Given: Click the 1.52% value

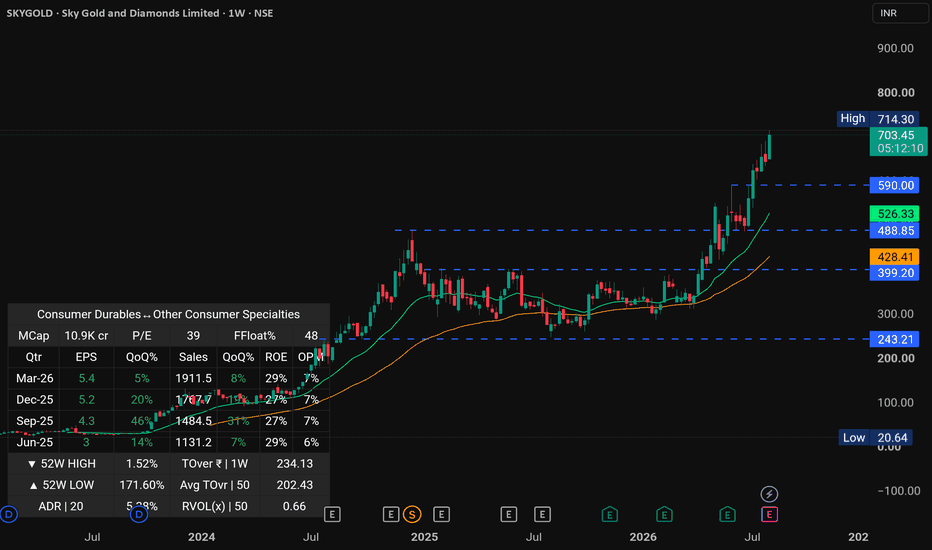Looking at the screenshot, I should 141,464.
